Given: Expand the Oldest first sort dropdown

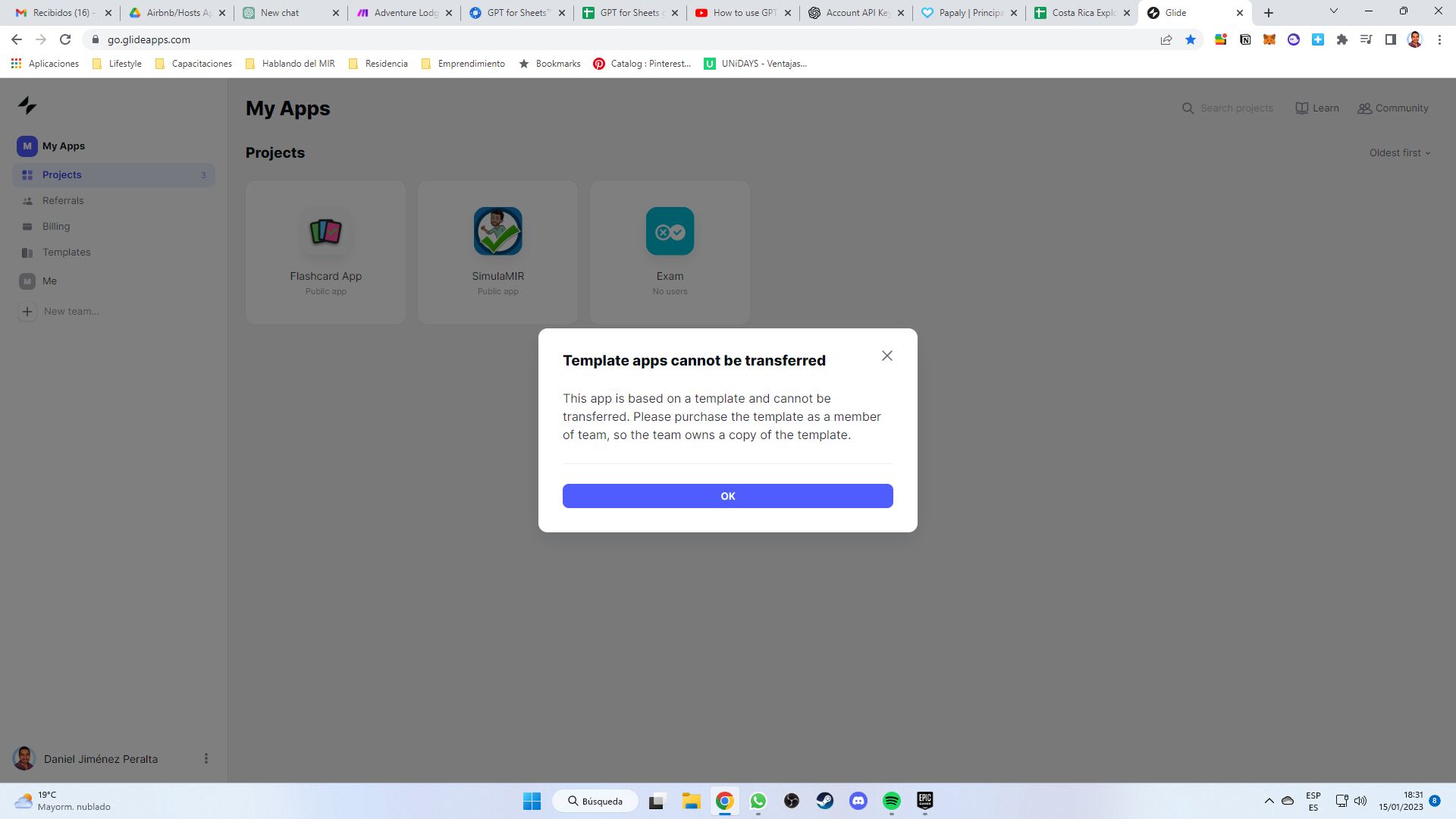Looking at the screenshot, I should pyautogui.click(x=1399, y=153).
